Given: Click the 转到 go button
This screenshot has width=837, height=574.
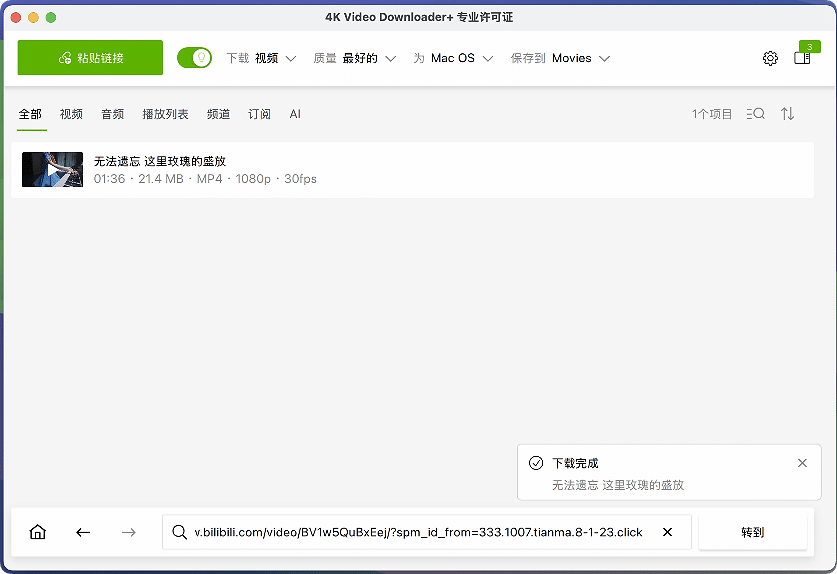Looking at the screenshot, I should click(753, 532).
